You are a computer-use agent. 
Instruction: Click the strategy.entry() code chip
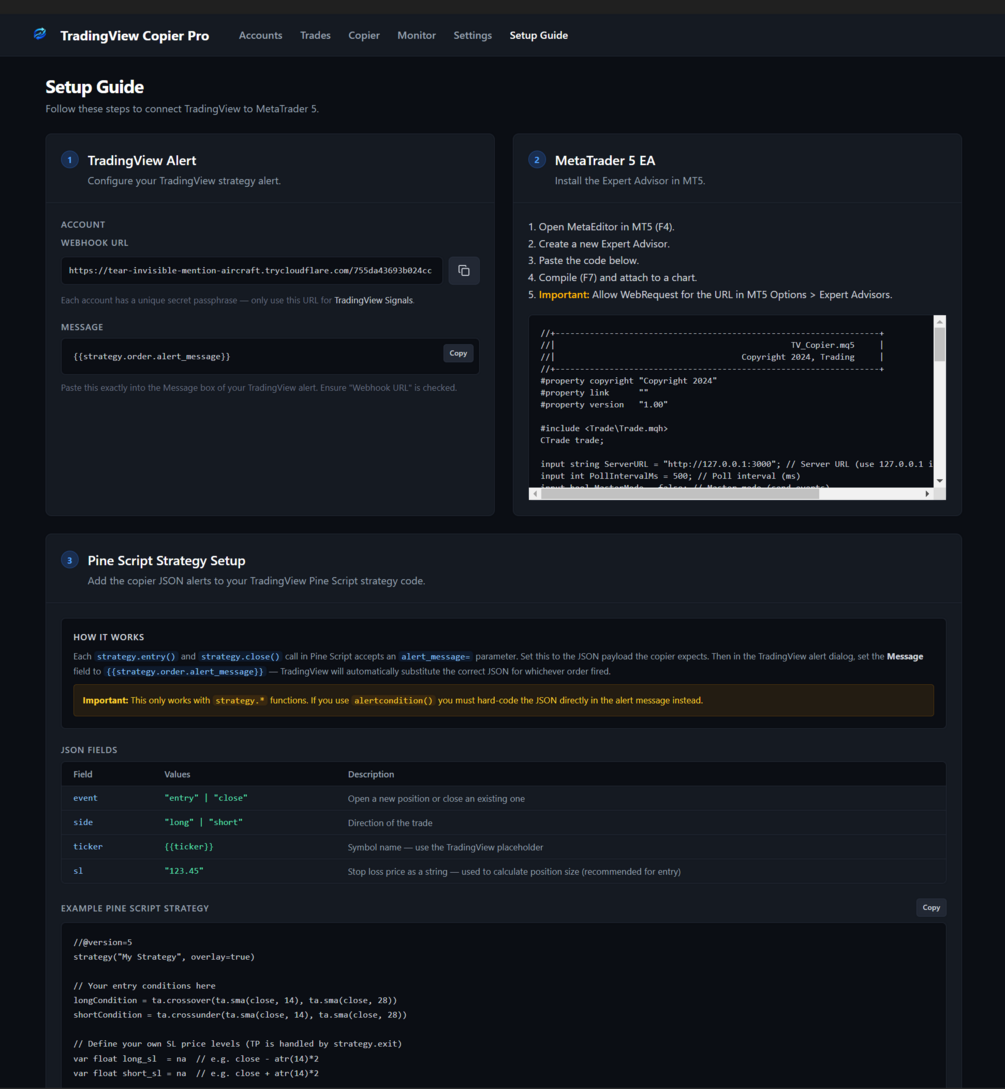point(136,656)
